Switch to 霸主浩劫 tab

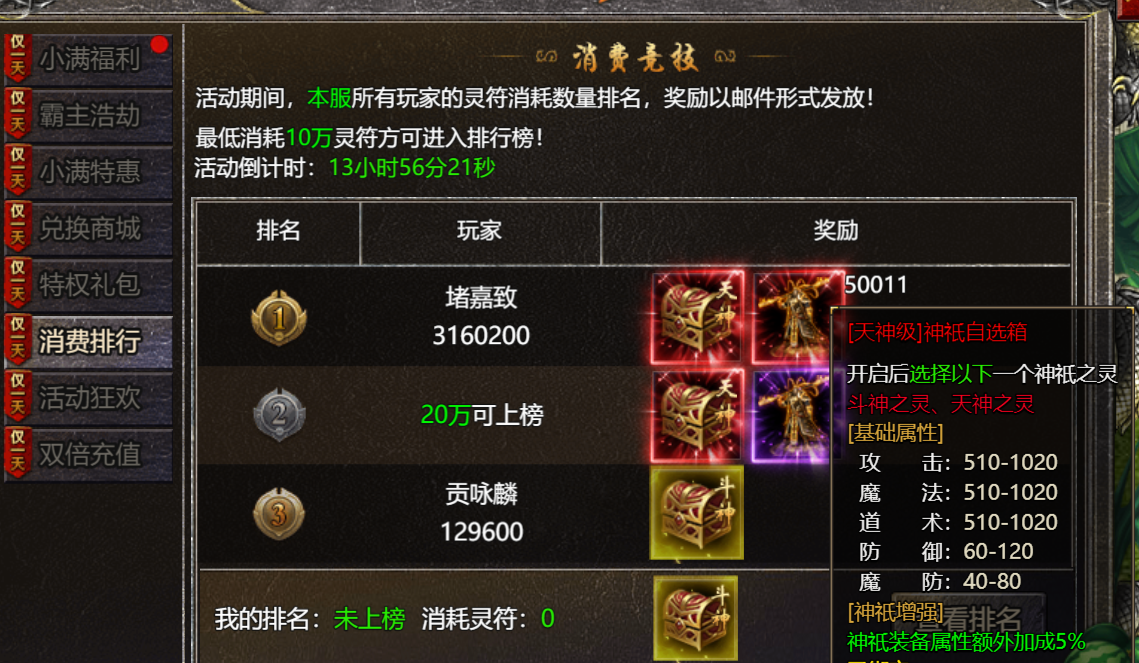click(89, 115)
